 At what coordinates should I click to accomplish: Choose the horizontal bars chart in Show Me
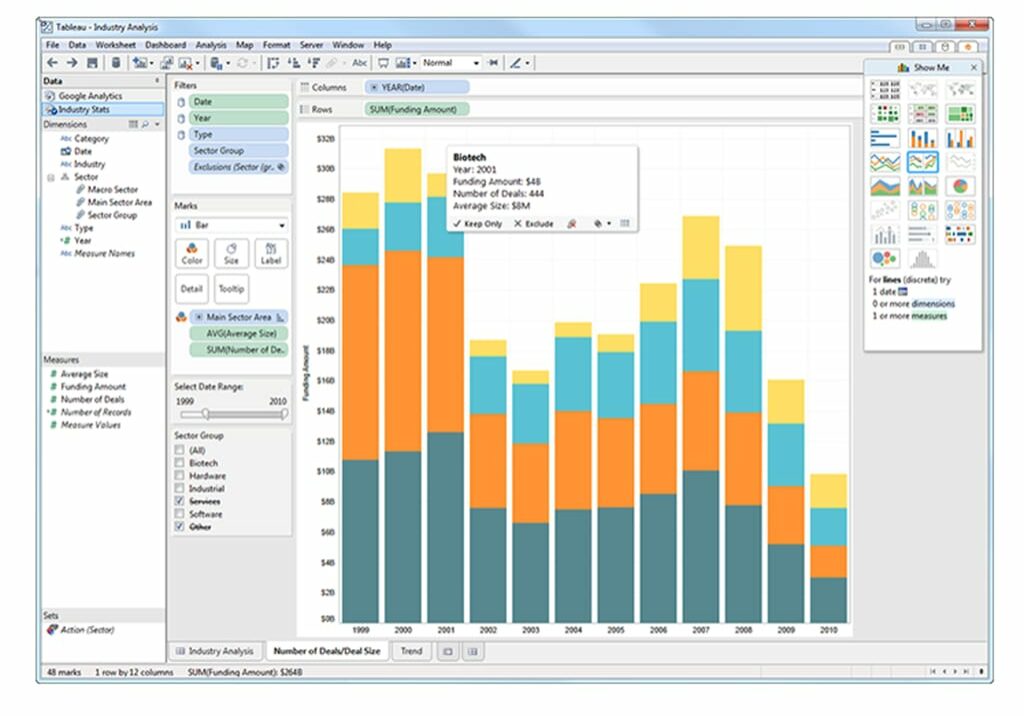tap(885, 138)
